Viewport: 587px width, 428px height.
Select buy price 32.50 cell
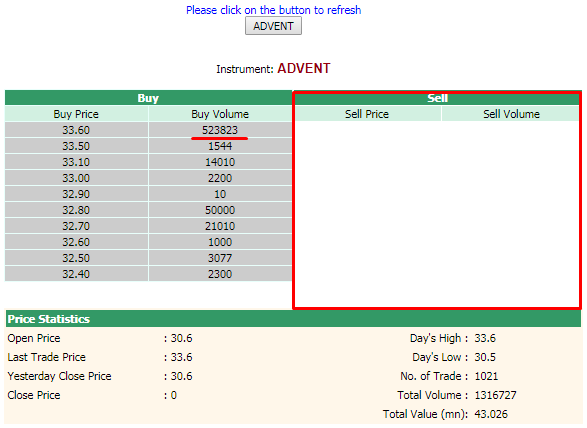click(x=76, y=258)
